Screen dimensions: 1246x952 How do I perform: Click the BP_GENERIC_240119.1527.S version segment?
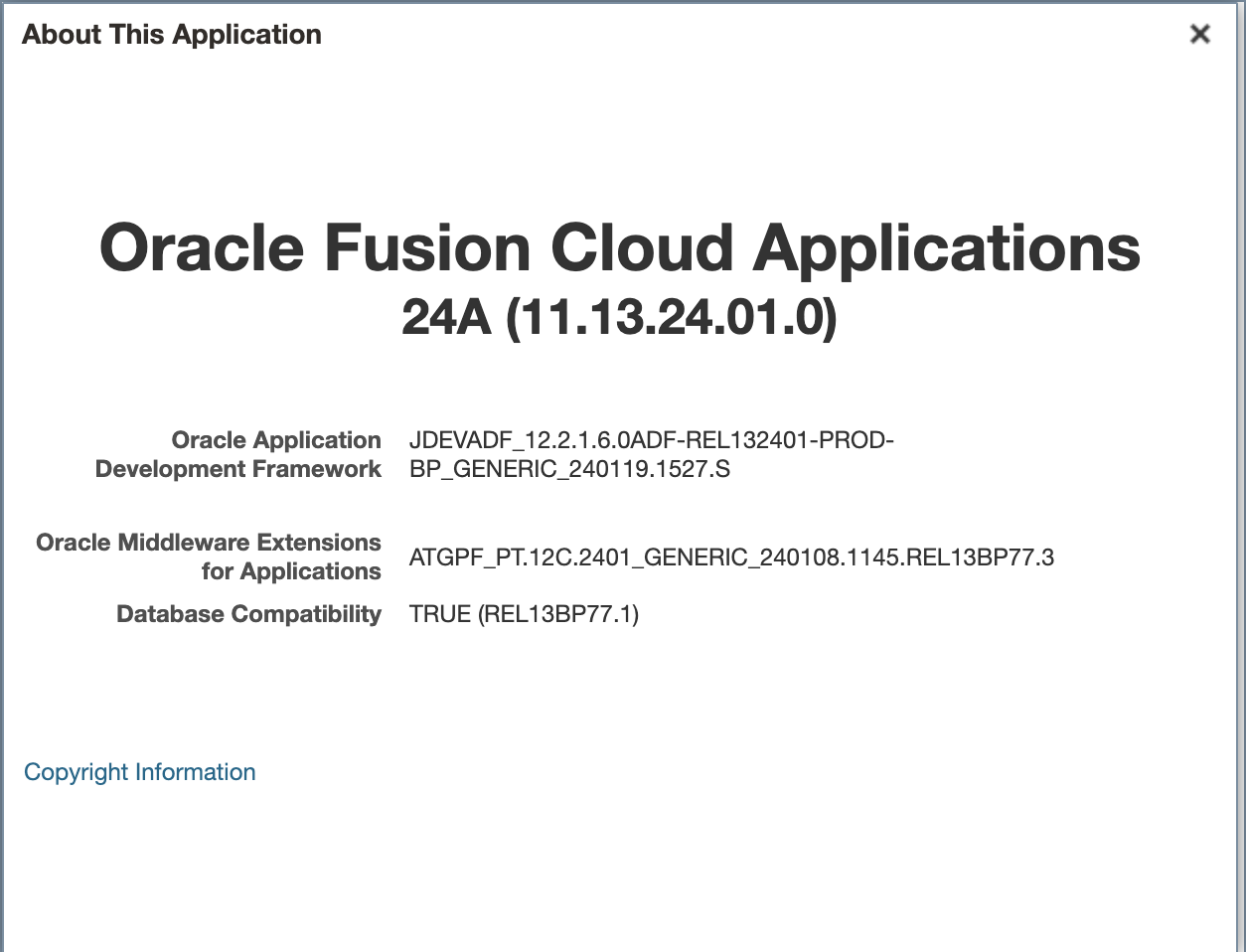[569, 469]
